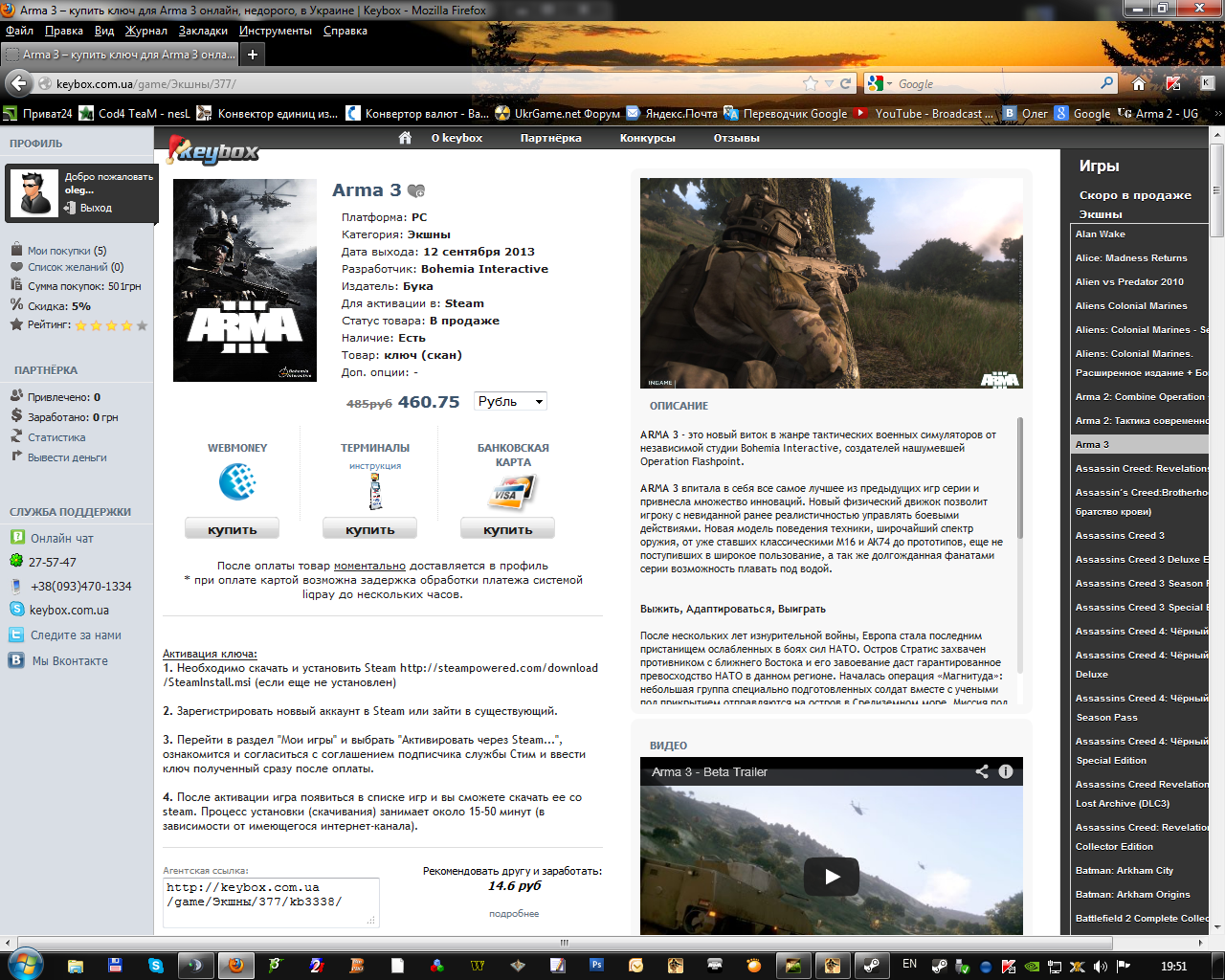
Task: Click the Выход logout link
Action: pos(96,208)
